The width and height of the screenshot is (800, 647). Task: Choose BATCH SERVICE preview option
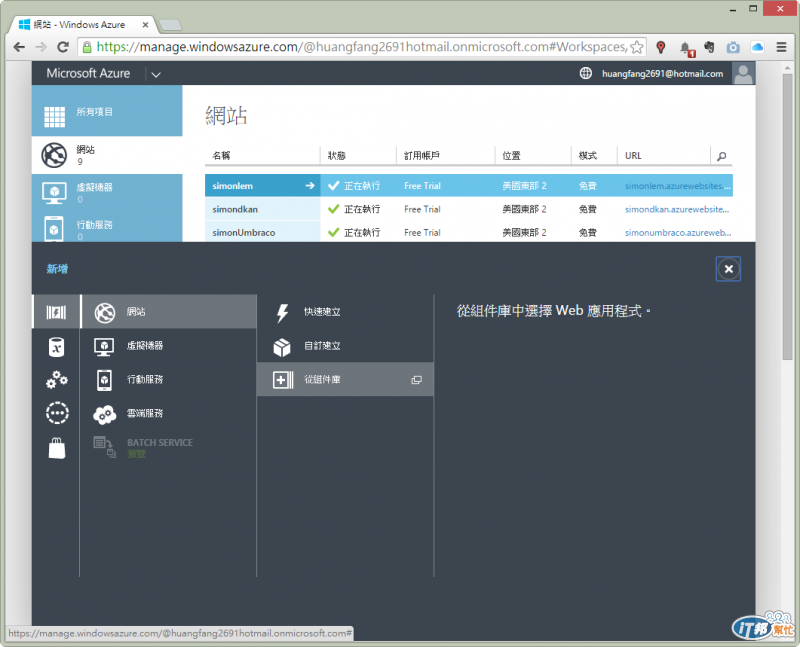tap(169, 447)
